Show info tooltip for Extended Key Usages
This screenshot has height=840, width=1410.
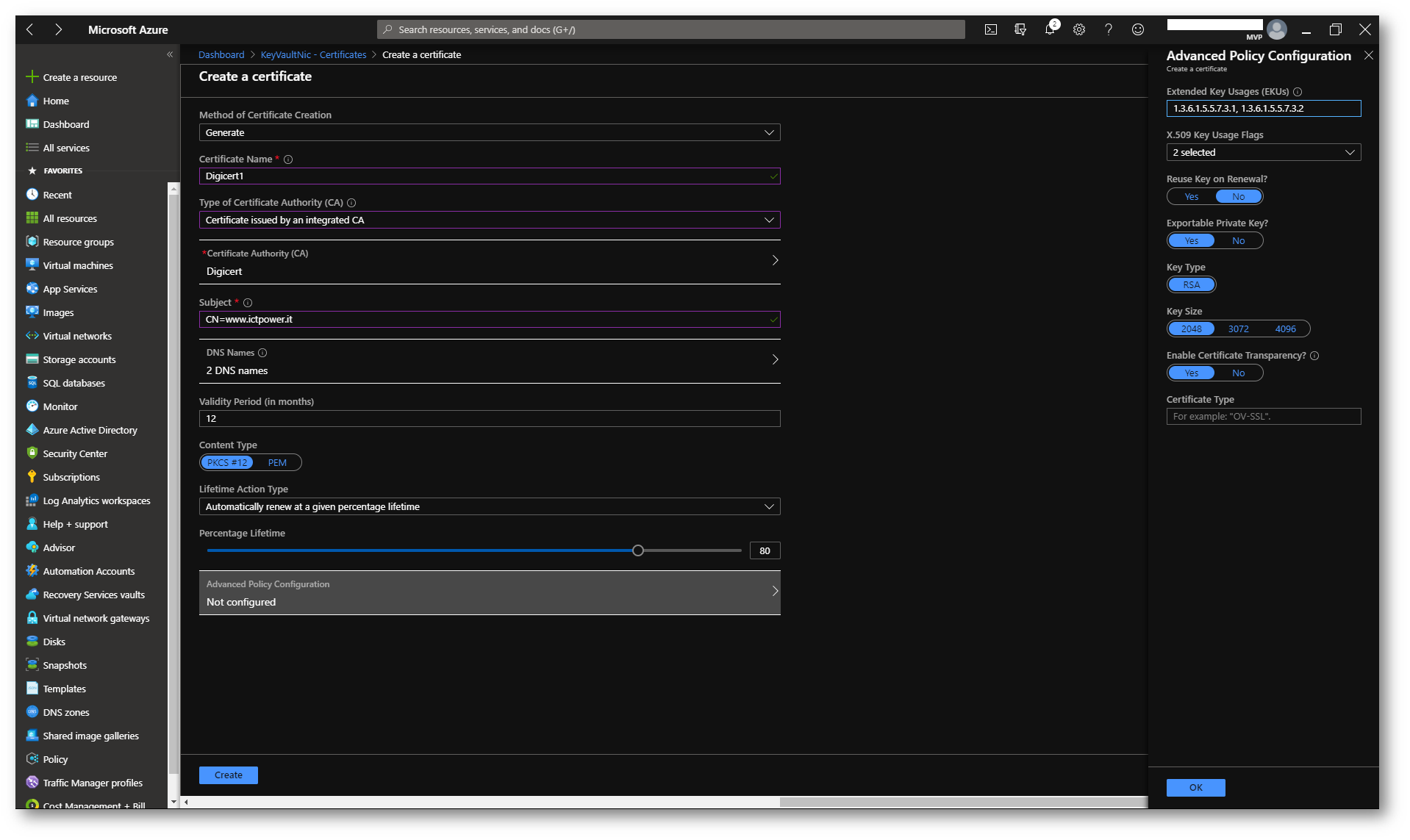click(1298, 92)
